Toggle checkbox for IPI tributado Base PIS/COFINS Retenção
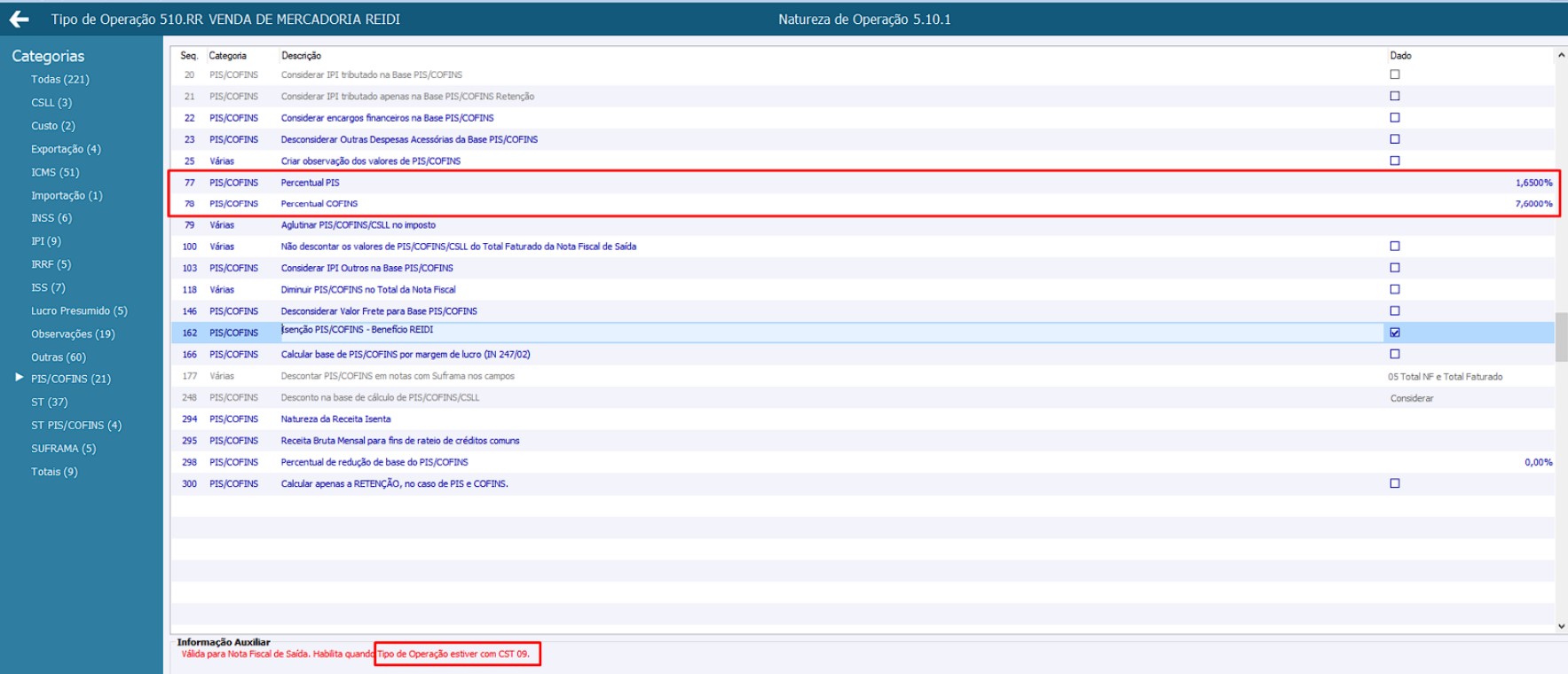This screenshot has height=674, width=1568. click(1395, 96)
